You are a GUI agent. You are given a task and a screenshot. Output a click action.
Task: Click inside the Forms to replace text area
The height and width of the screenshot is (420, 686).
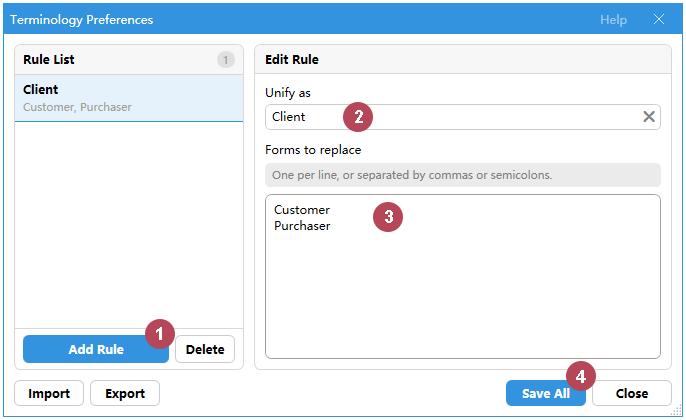pos(463,276)
